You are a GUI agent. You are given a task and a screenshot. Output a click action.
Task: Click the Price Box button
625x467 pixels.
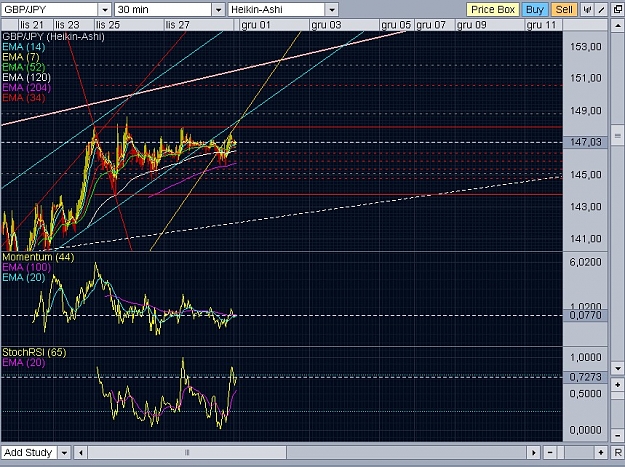tap(493, 10)
